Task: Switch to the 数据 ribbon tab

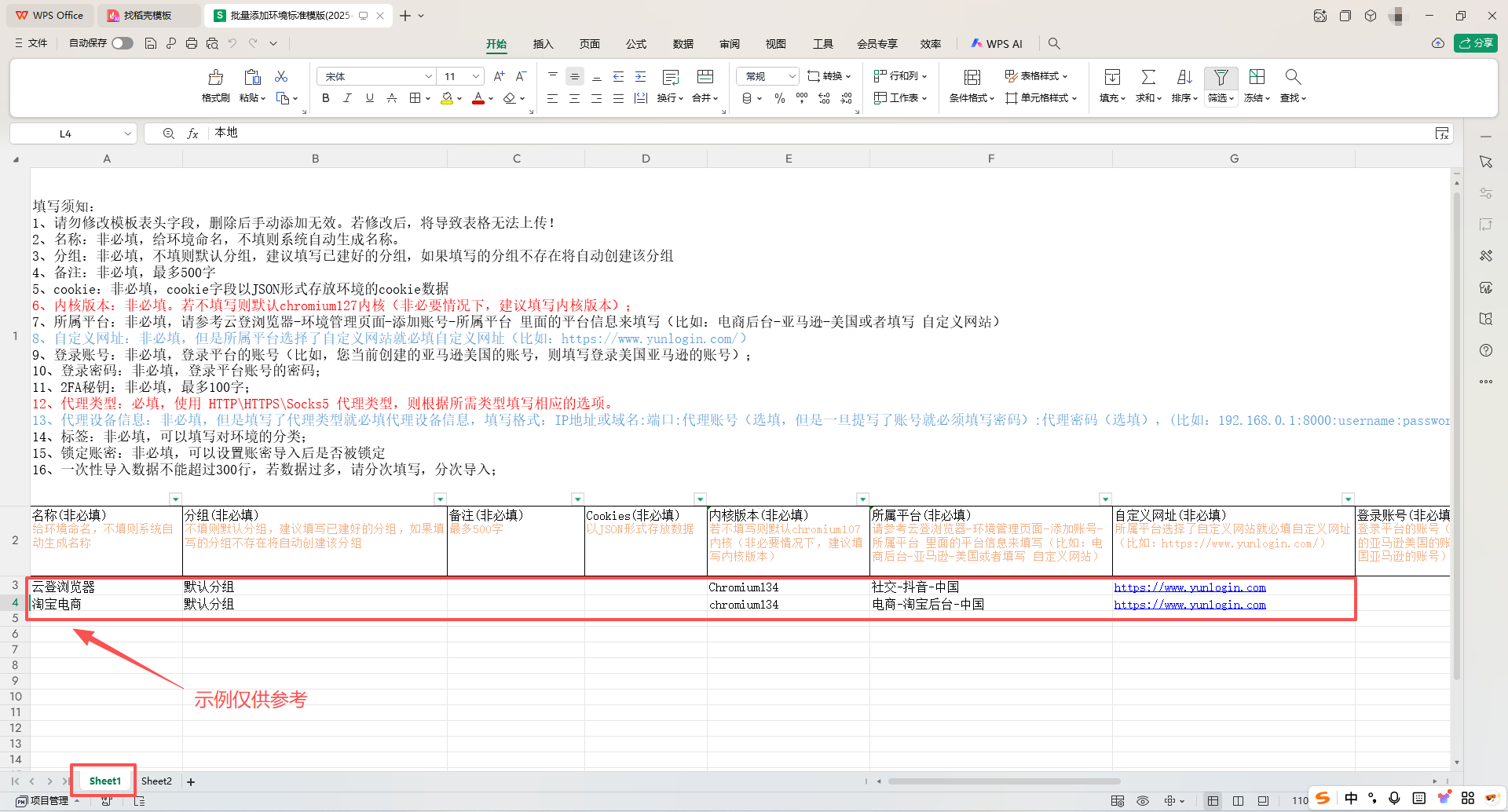Action: (683, 44)
